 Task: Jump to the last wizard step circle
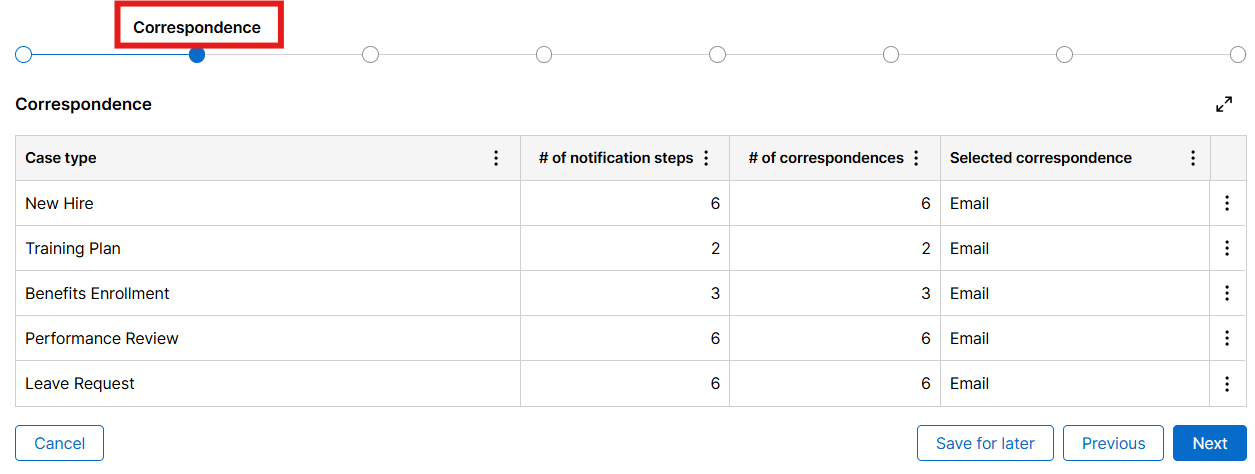(1238, 54)
